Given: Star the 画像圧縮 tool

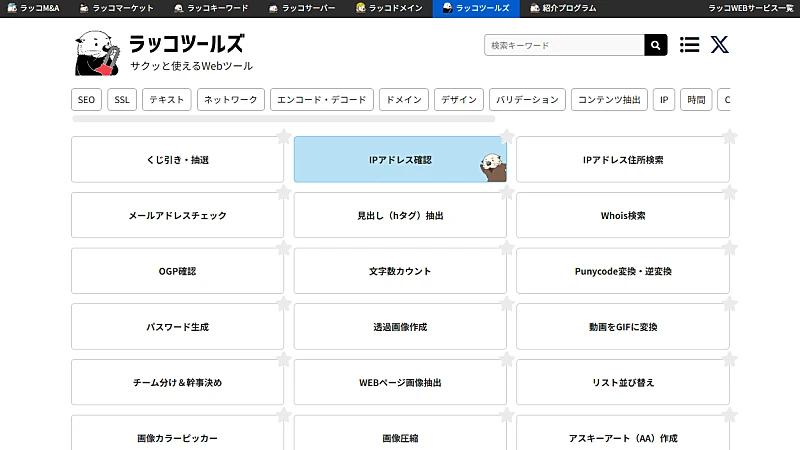Looking at the screenshot, I should [507, 415].
